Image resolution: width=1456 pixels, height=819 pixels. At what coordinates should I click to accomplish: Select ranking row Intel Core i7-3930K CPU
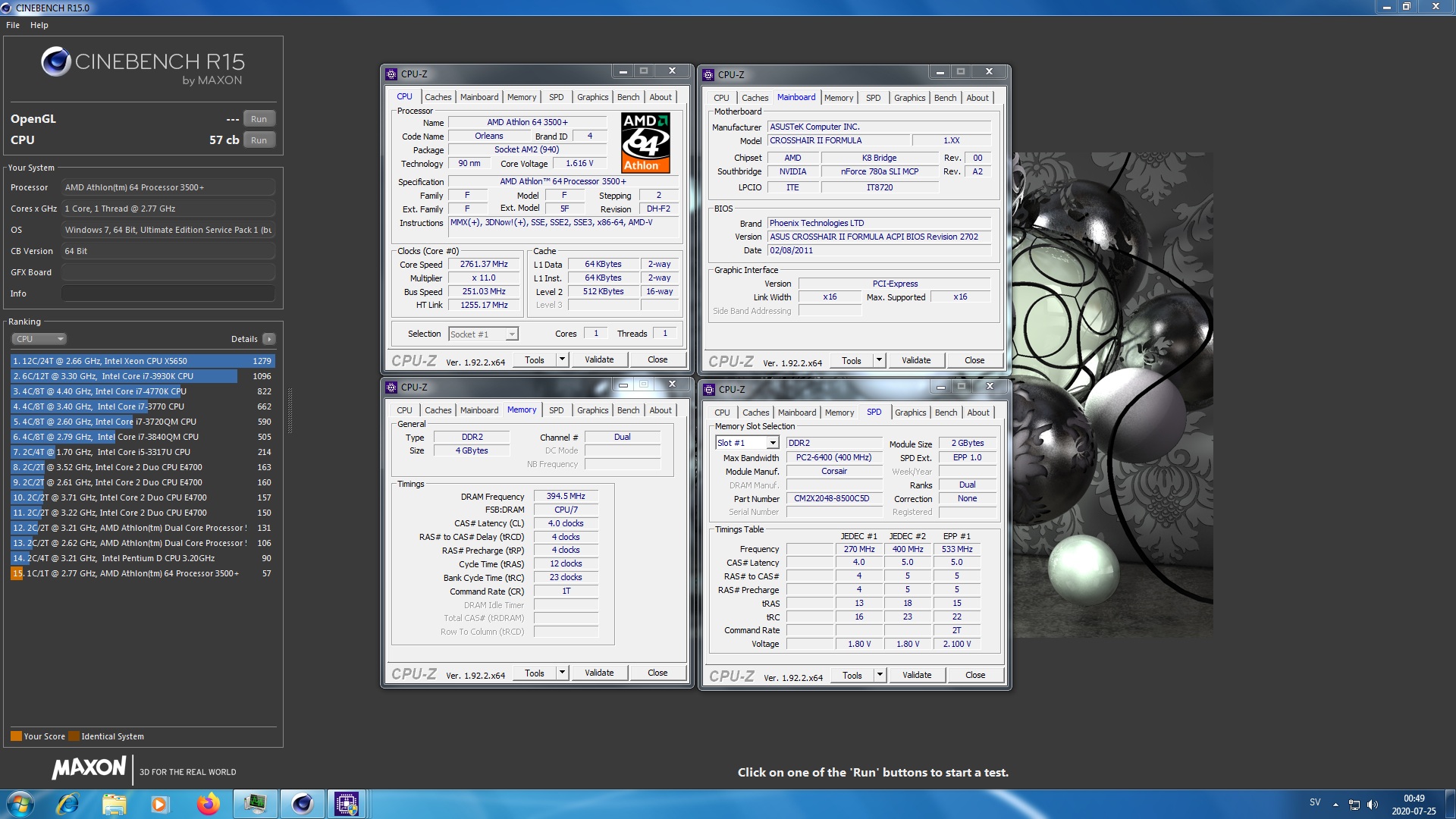[x=143, y=376]
